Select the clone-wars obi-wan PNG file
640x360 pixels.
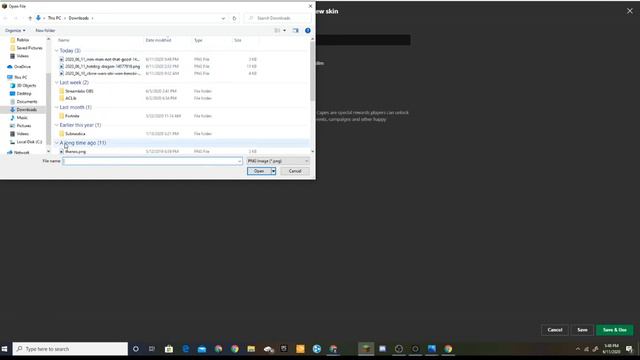point(102,73)
